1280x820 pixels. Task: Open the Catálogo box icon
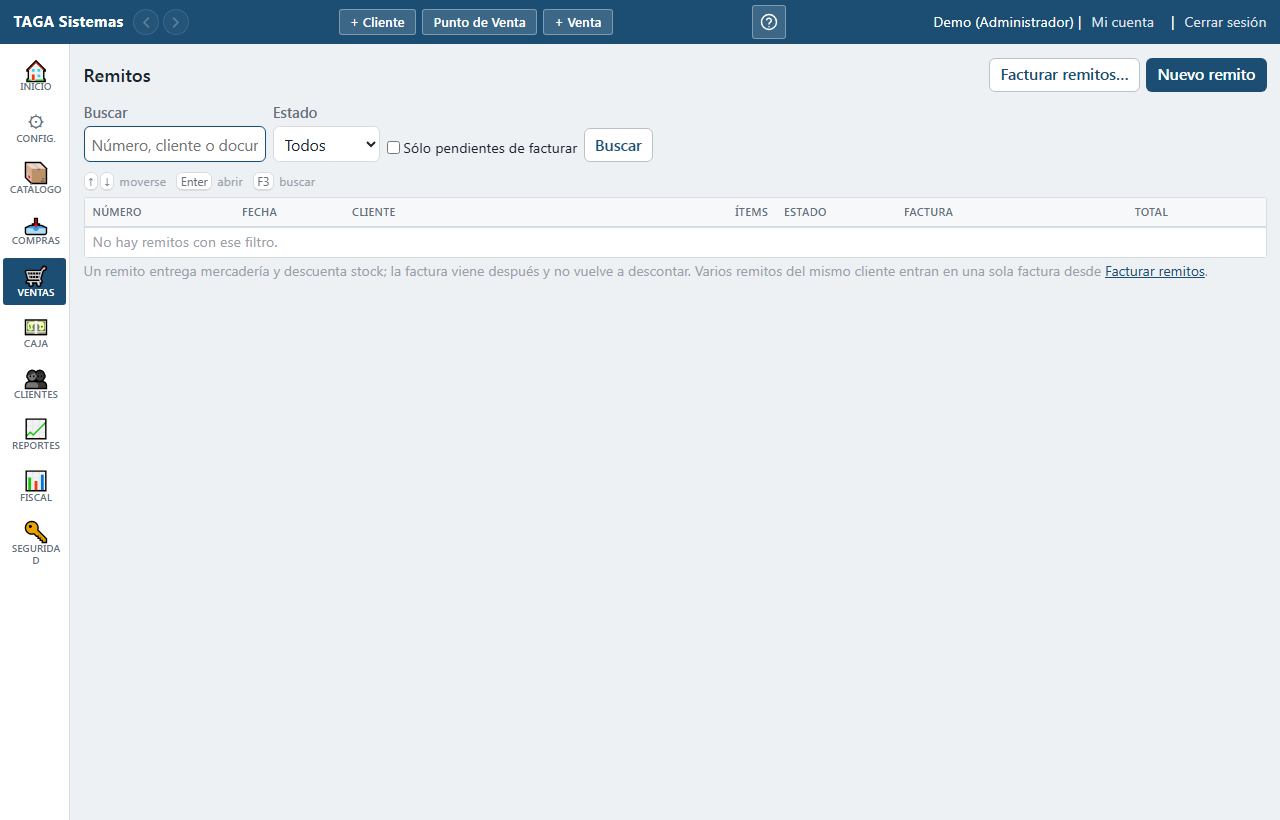(x=35, y=178)
